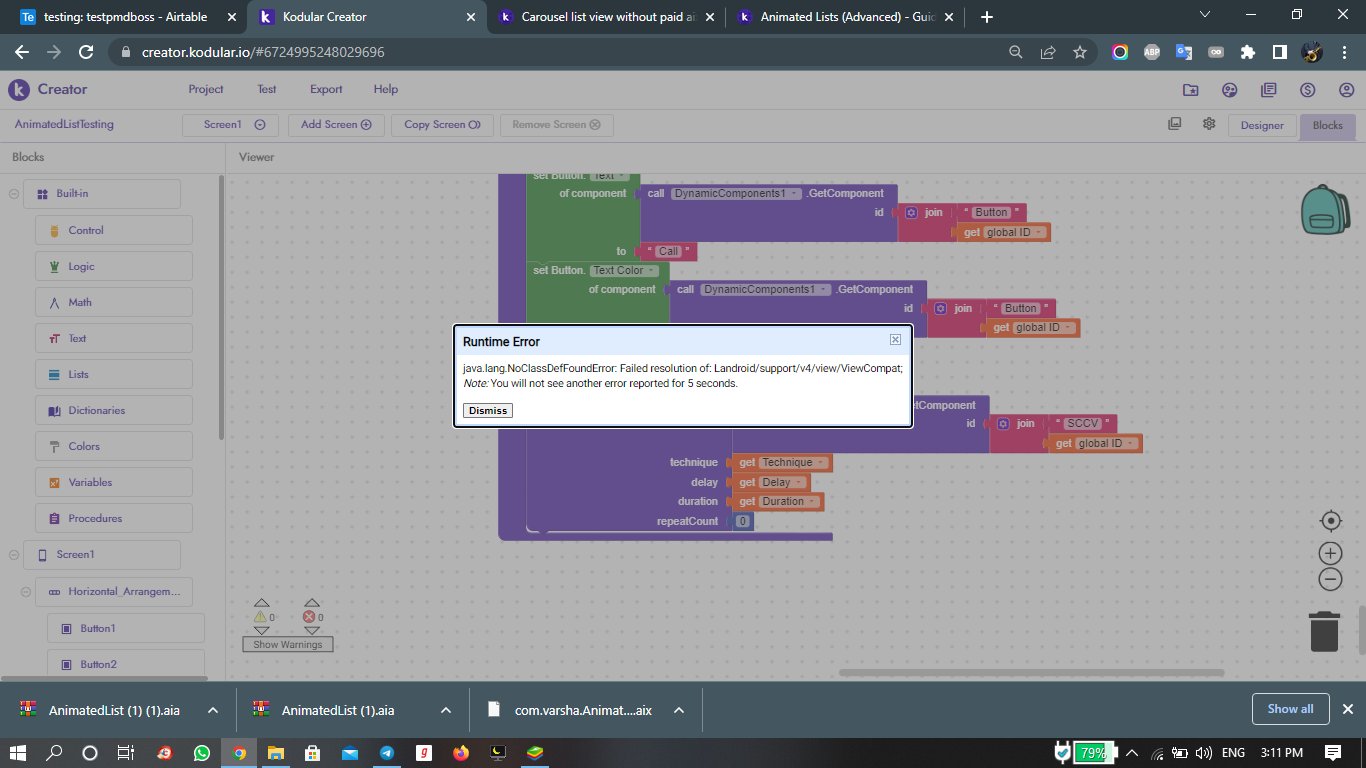Click the trash can icon
This screenshot has width=1366, height=768.
1324,631
